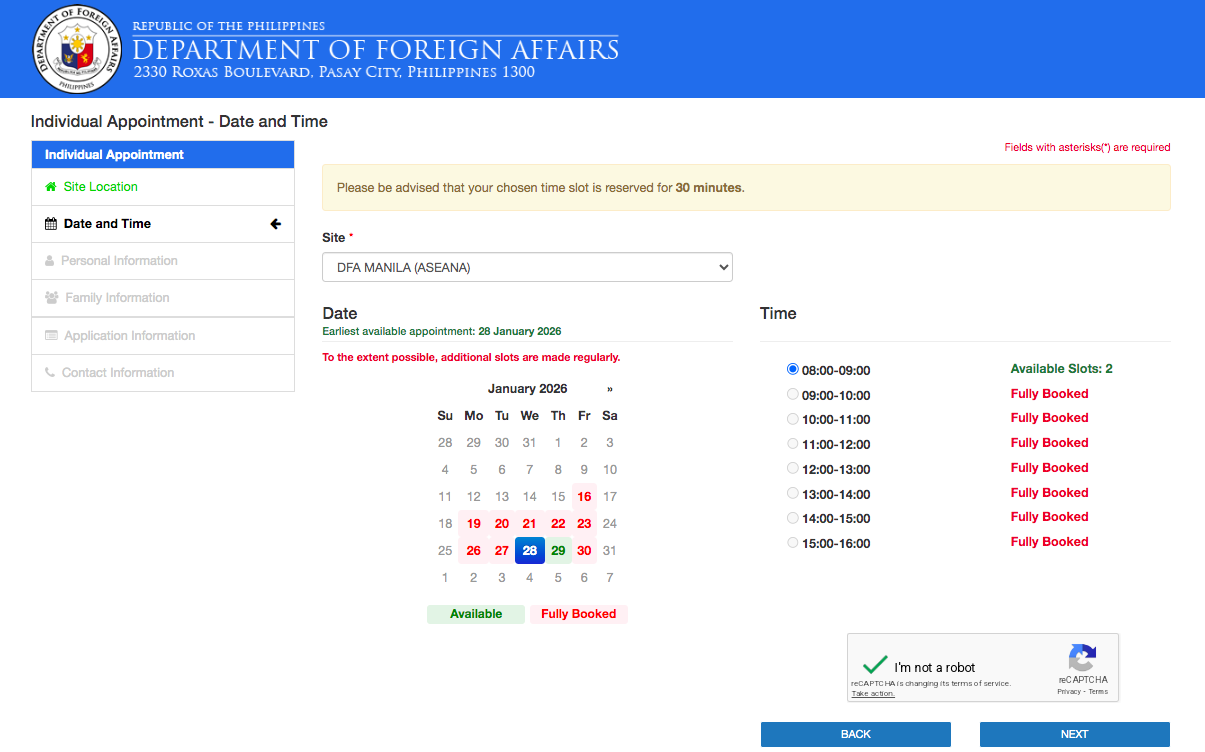Image resolution: width=1205 pixels, height=752 pixels.
Task: Select the 08:00-09:00 time slot
Action: [791, 368]
